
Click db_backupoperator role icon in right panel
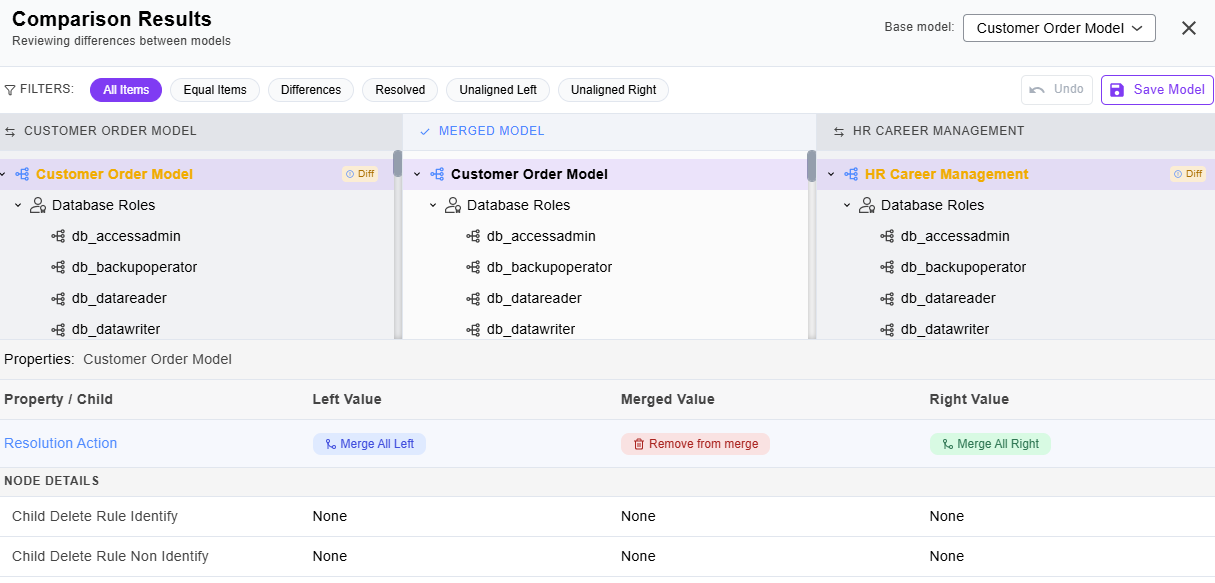click(x=887, y=267)
